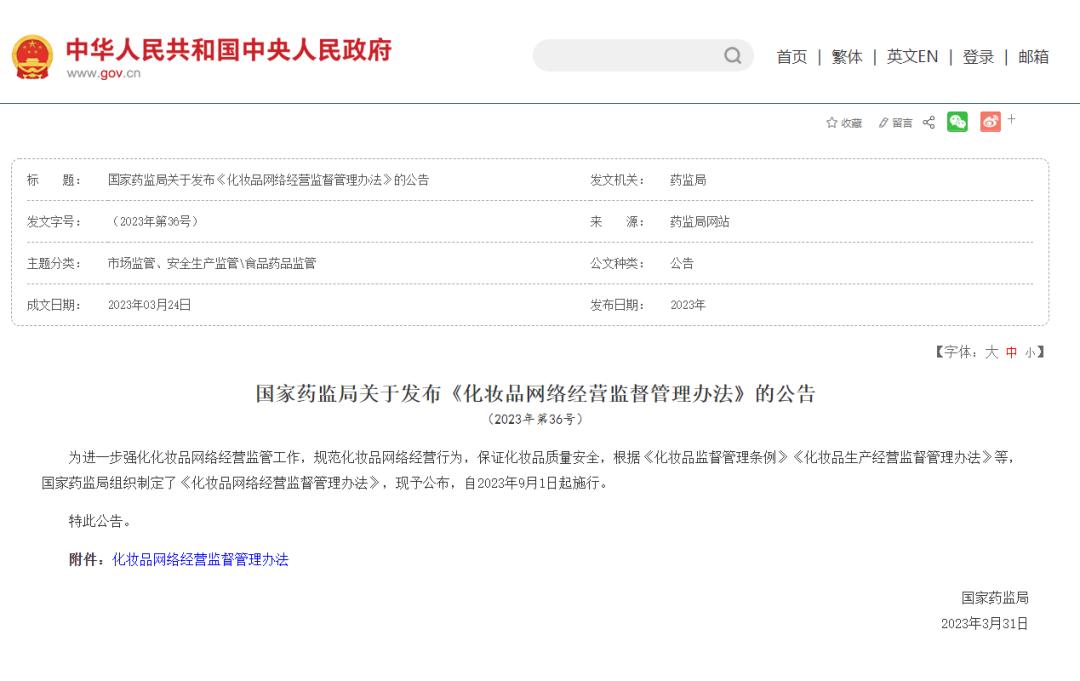Viewport: 1080px width, 681px height.
Task: Click the 登录 login link
Action: [x=978, y=57]
